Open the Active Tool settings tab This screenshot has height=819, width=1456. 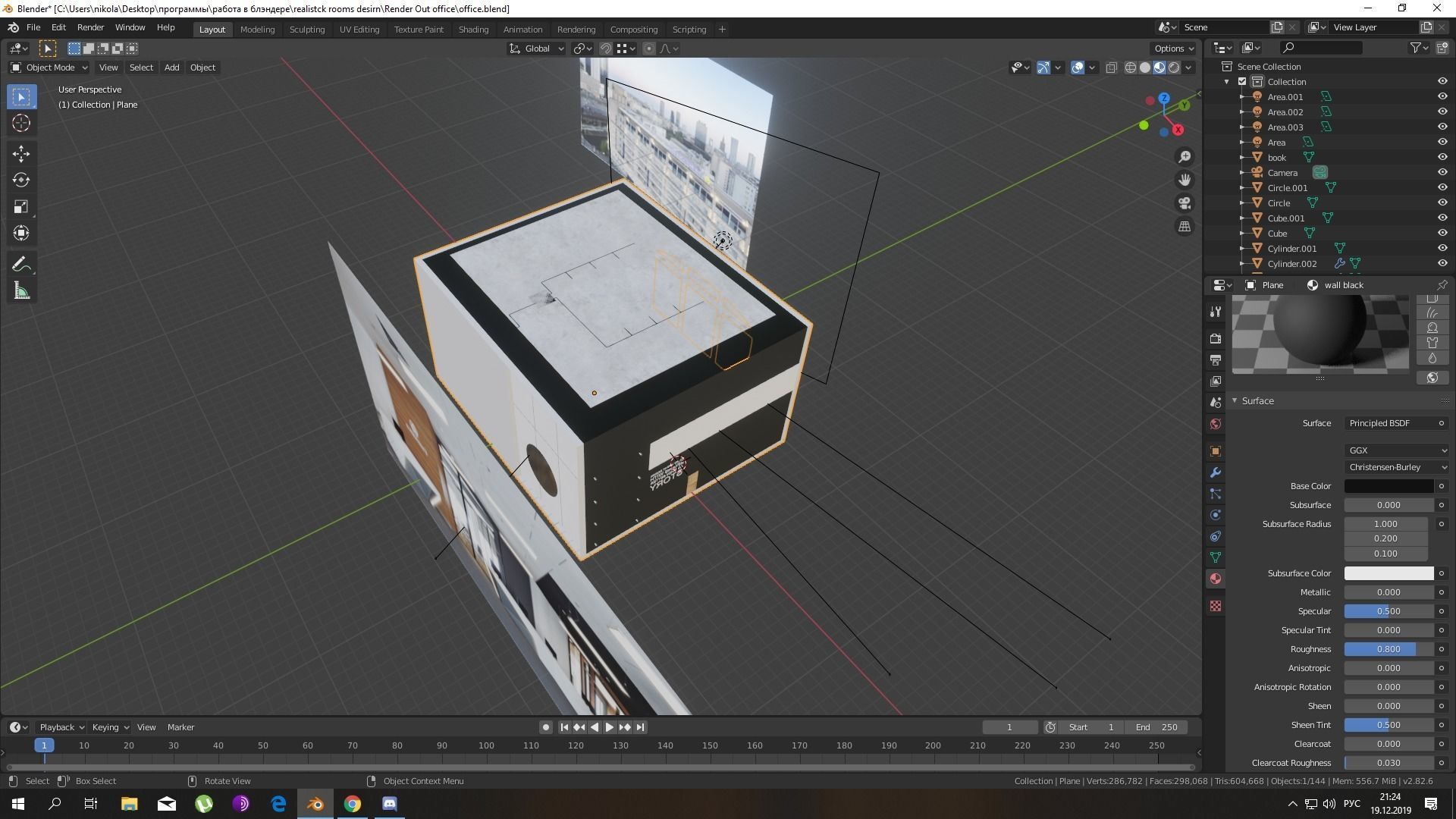coord(1216,312)
